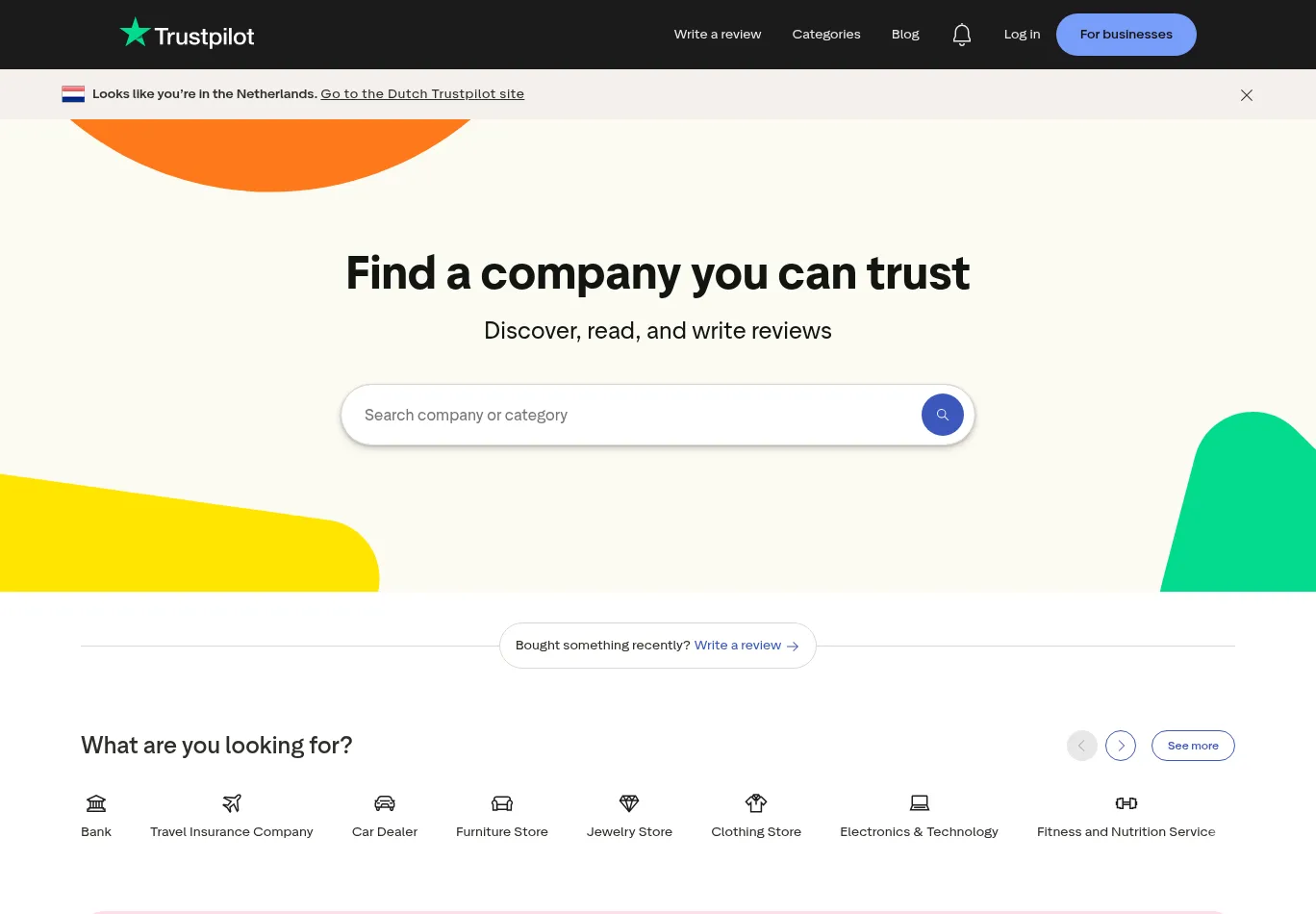1316x914 pixels.
Task: Open the Car Dealer category icon
Action: tap(385, 803)
